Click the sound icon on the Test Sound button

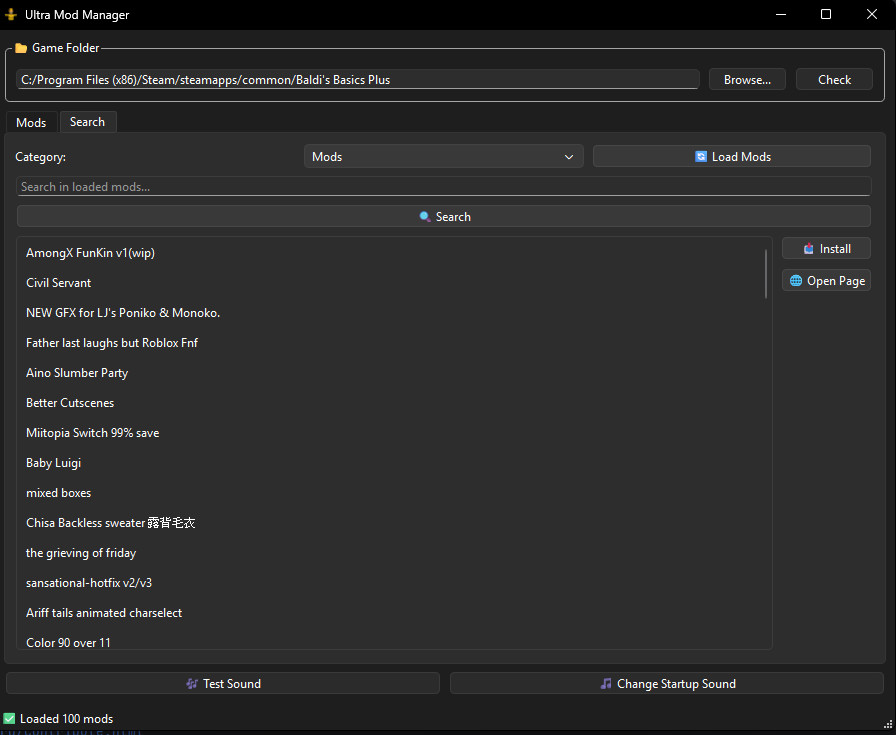click(x=192, y=683)
